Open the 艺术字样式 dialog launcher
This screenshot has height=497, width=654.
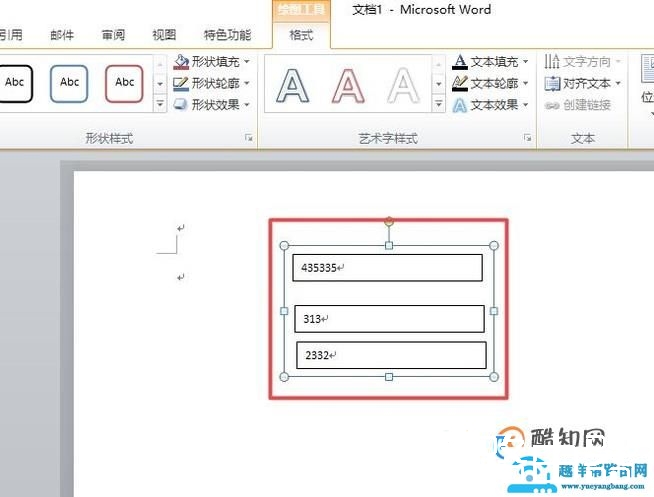coord(528,138)
